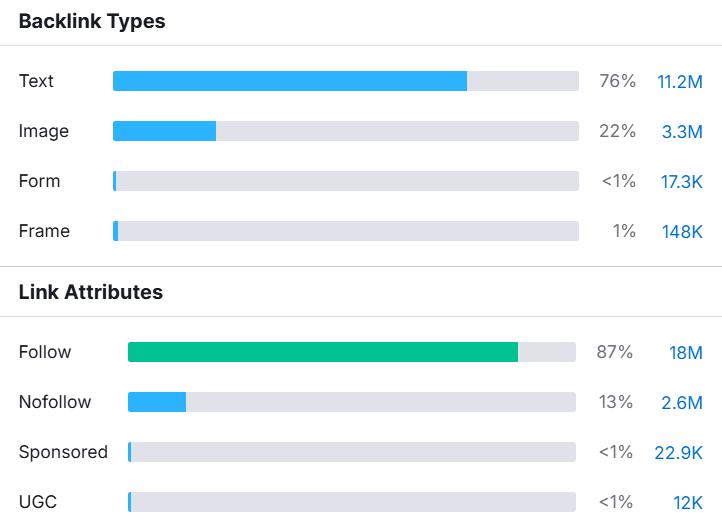Click the 3.3M Image backlinks count
This screenshot has width=722, height=532.
[x=681, y=131]
